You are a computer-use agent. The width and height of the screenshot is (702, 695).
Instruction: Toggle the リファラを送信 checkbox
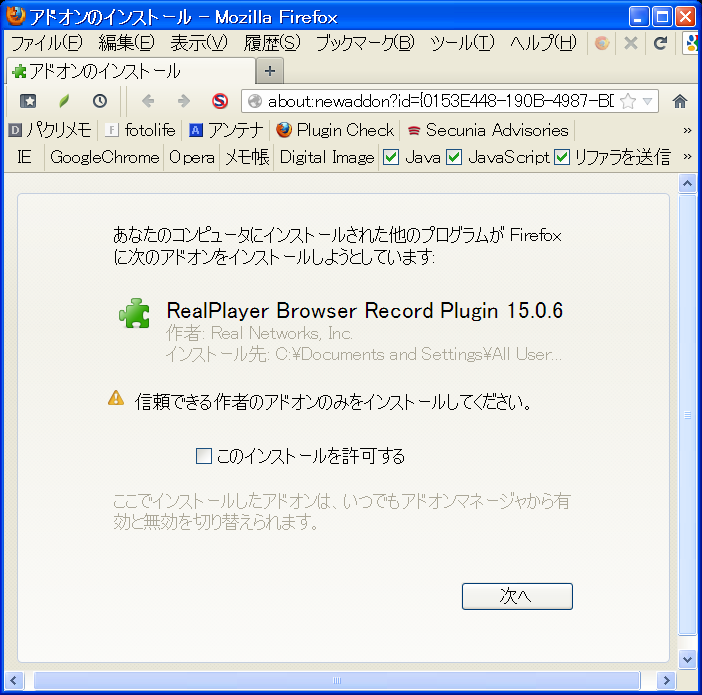[562, 157]
